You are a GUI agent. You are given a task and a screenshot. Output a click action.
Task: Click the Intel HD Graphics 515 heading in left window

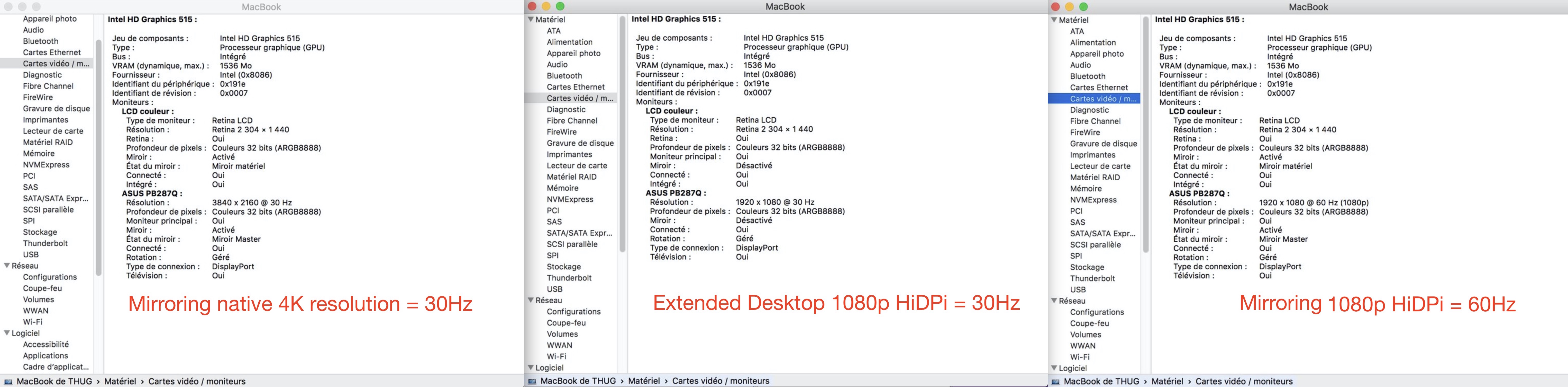click(x=152, y=20)
